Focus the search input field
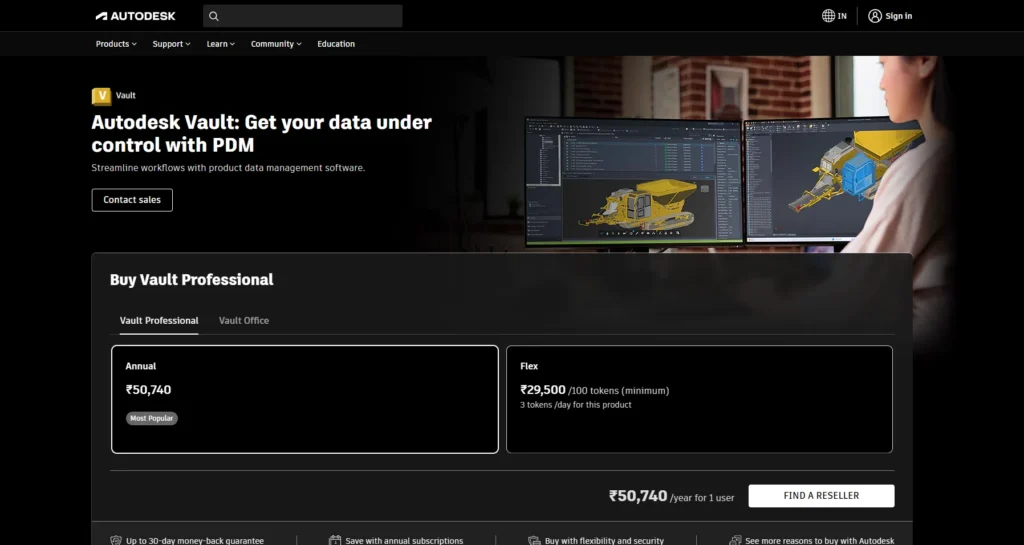The width and height of the screenshot is (1024, 545). pos(302,16)
